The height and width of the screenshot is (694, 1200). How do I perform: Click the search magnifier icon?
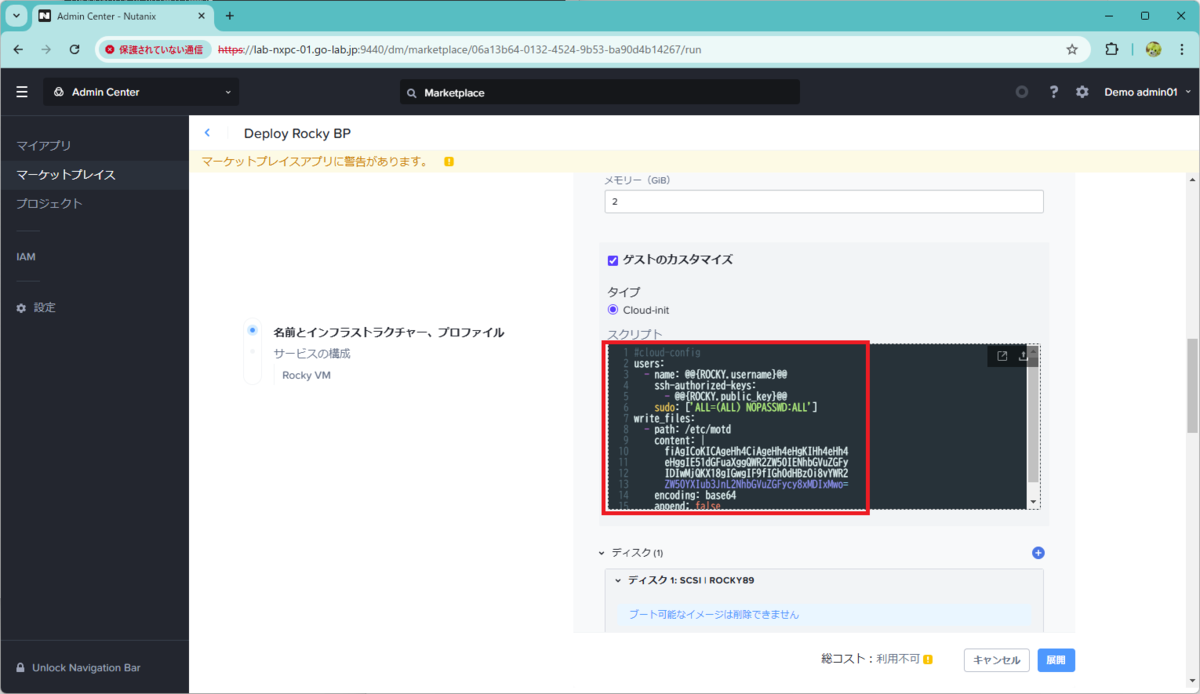412,93
